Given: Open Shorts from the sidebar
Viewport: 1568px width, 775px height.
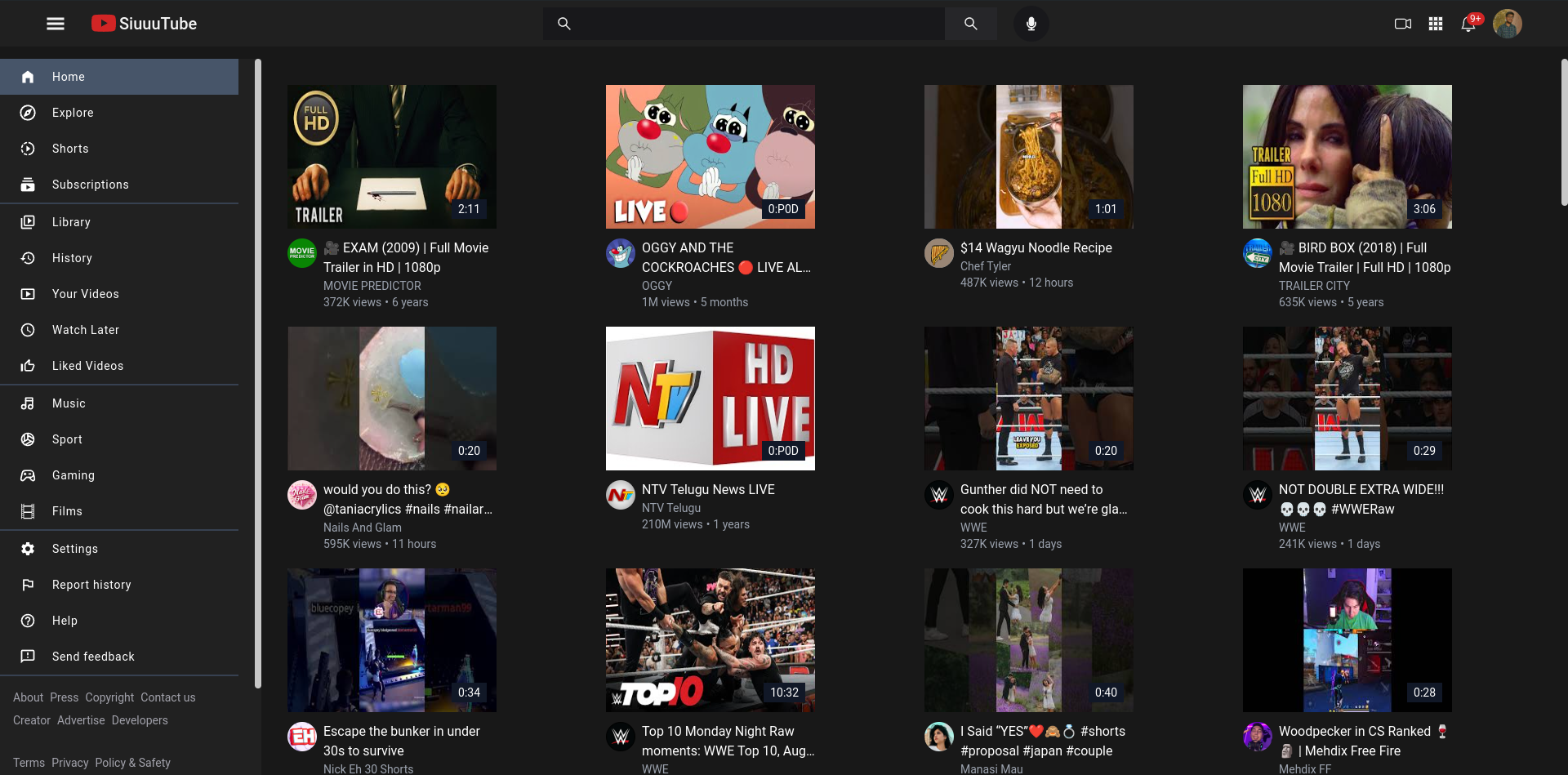Looking at the screenshot, I should (119, 149).
